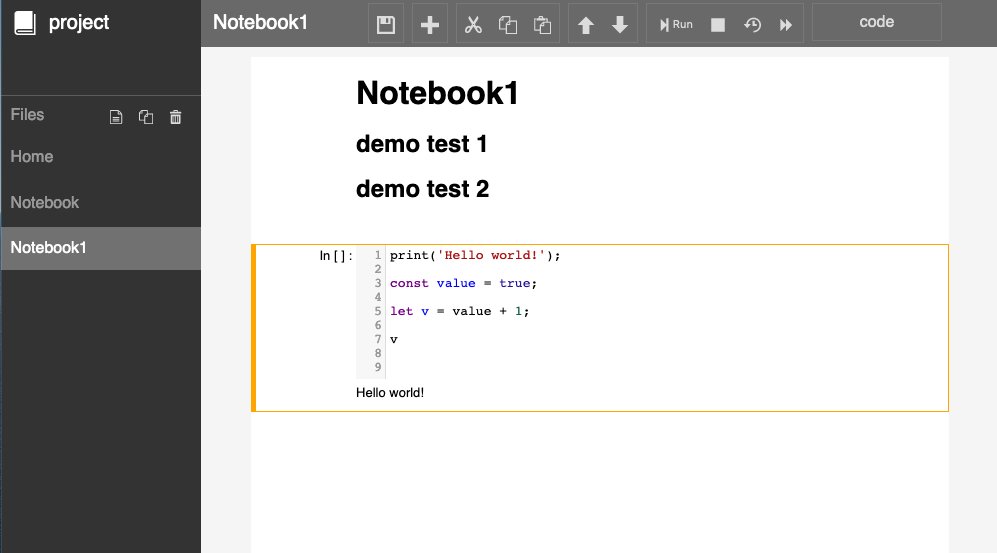Click the save notebook icon
The height and width of the screenshot is (553, 997).
(x=386, y=24)
